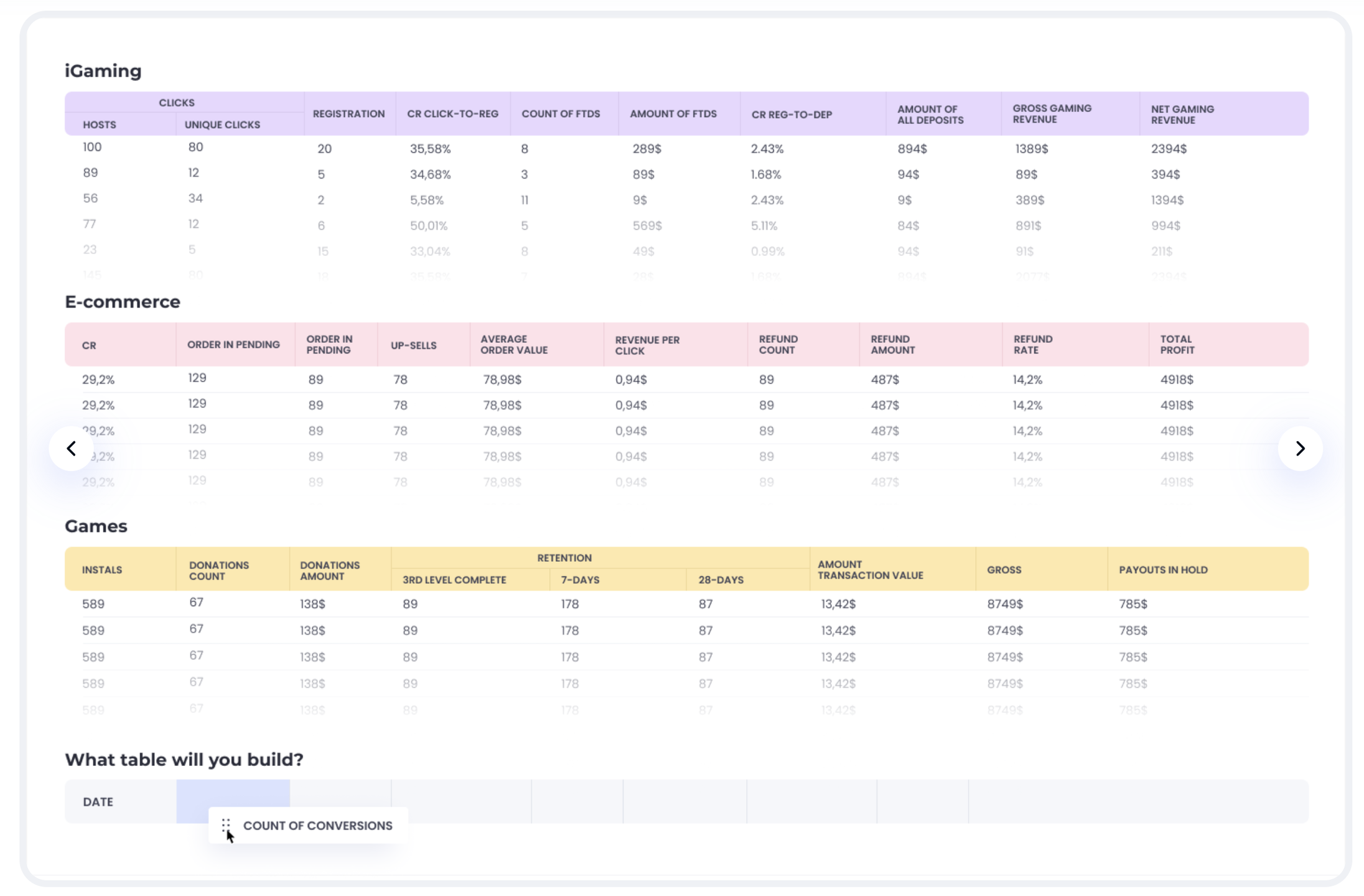
Task: Click the Gross Gaming Revenue header
Action: point(1052,114)
